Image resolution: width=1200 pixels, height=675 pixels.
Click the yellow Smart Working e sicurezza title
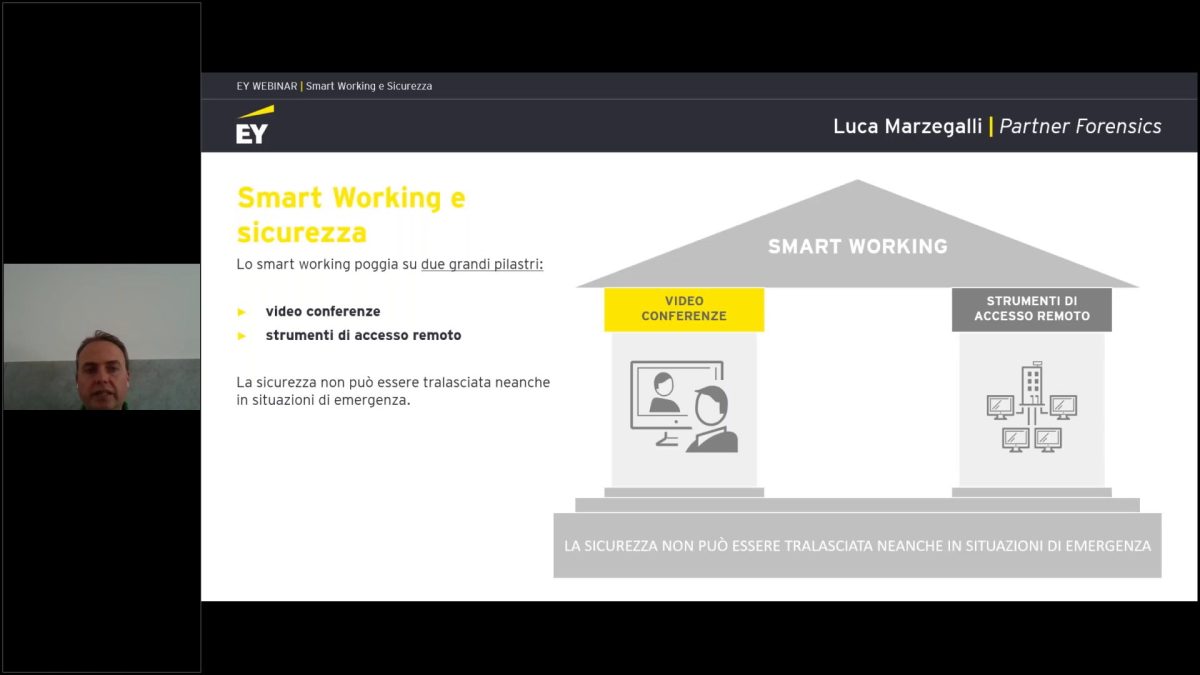(x=351, y=215)
